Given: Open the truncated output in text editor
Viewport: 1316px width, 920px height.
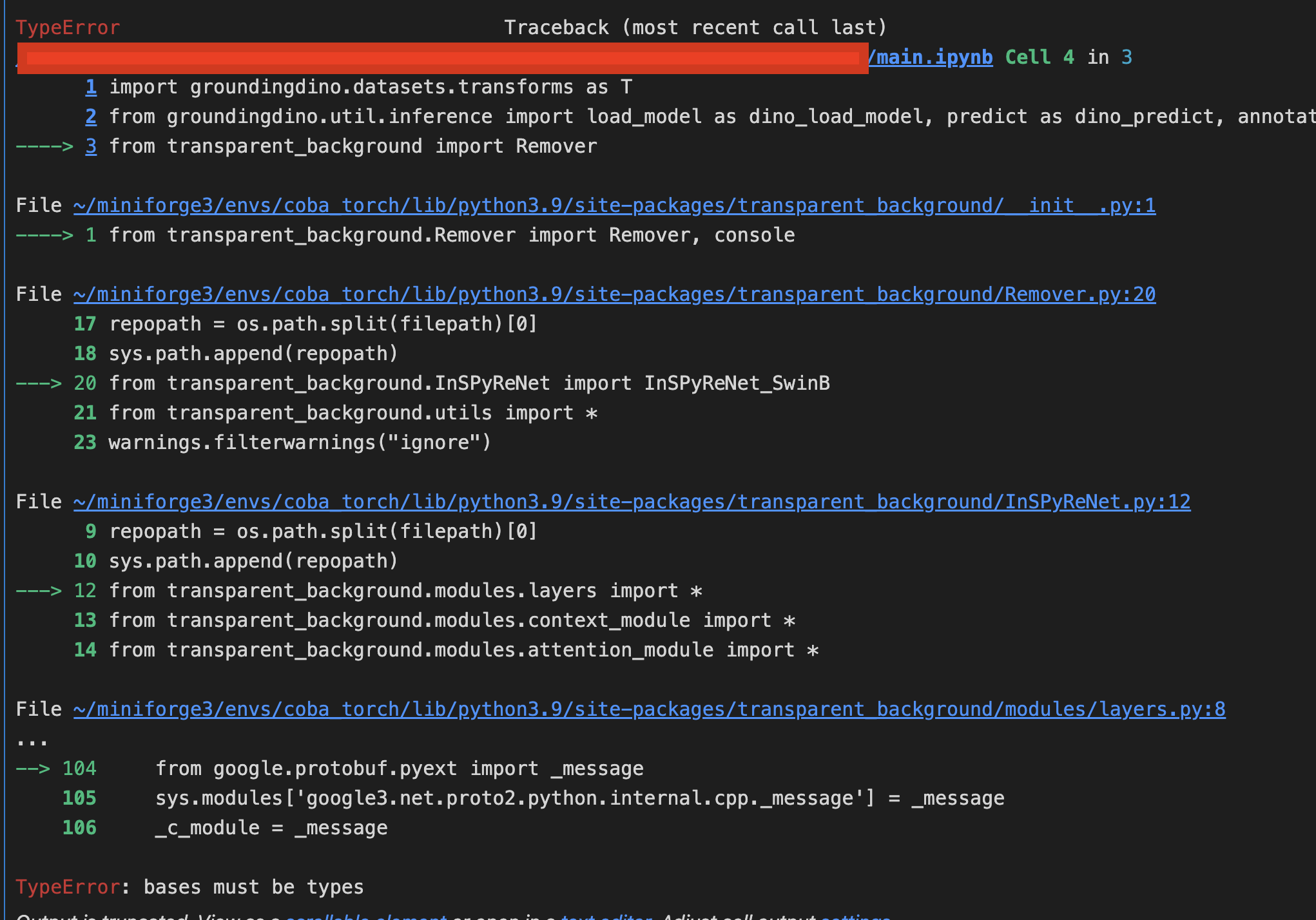Looking at the screenshot, I should [x=606, y=917].
